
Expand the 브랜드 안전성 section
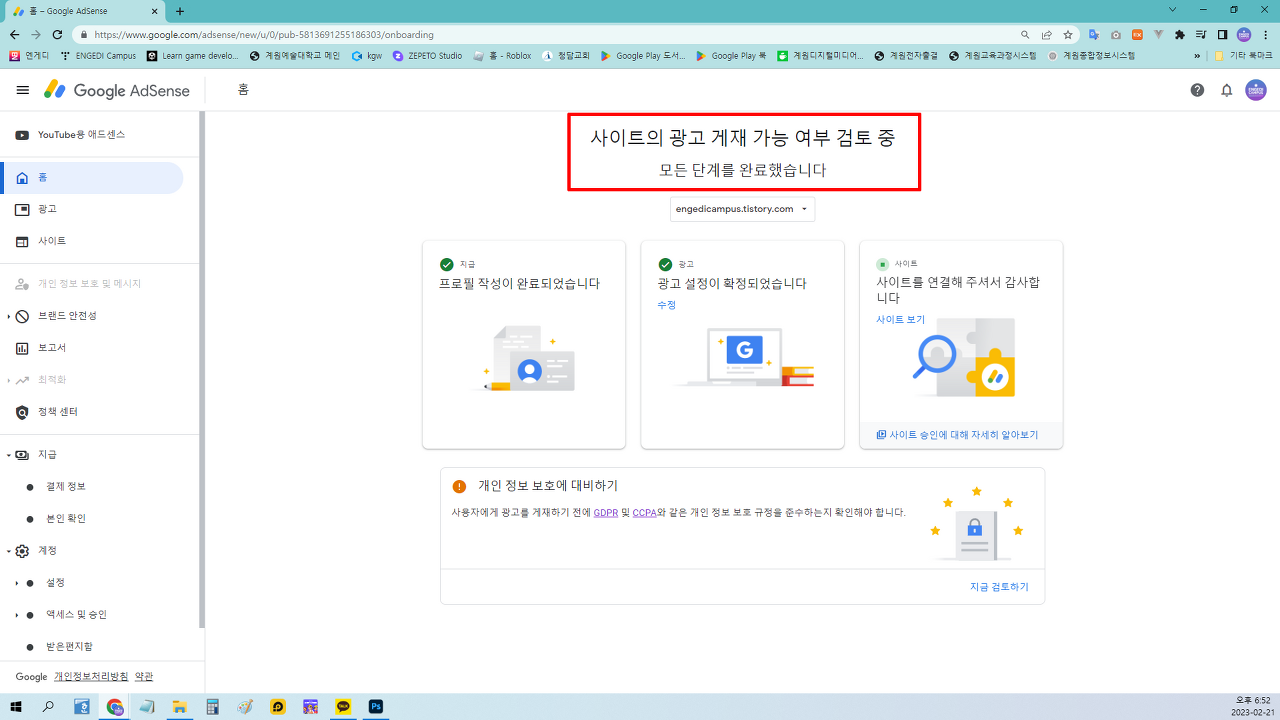9,316
